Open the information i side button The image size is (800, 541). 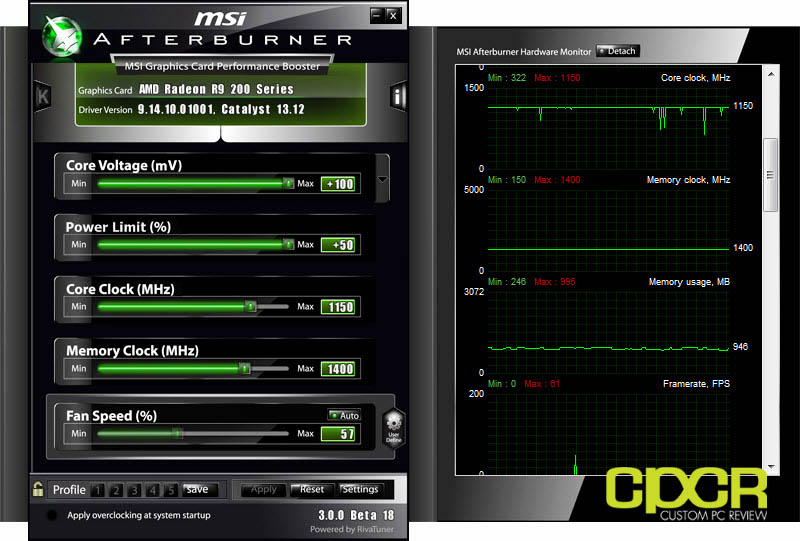coord(397,95)
